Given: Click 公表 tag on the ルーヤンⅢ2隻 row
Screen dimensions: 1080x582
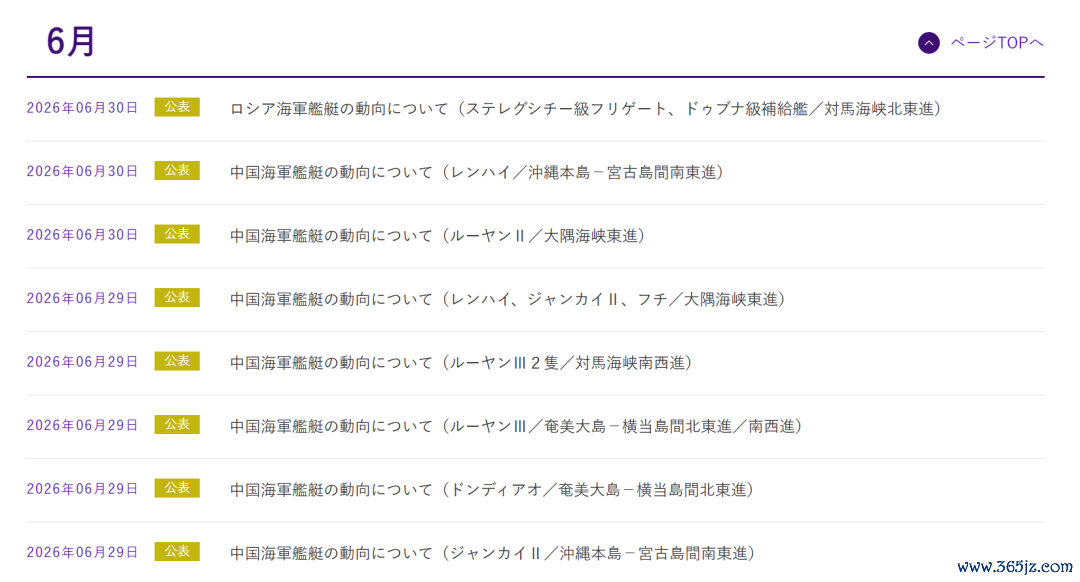Looking at the screenshot, I should pyautogui.click(x=177, y=361).
